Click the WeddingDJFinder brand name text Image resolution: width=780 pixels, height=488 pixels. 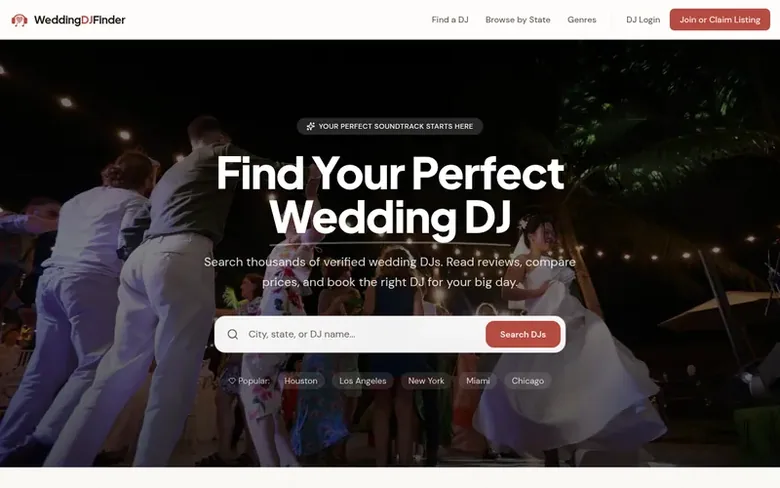pos(80,20)
